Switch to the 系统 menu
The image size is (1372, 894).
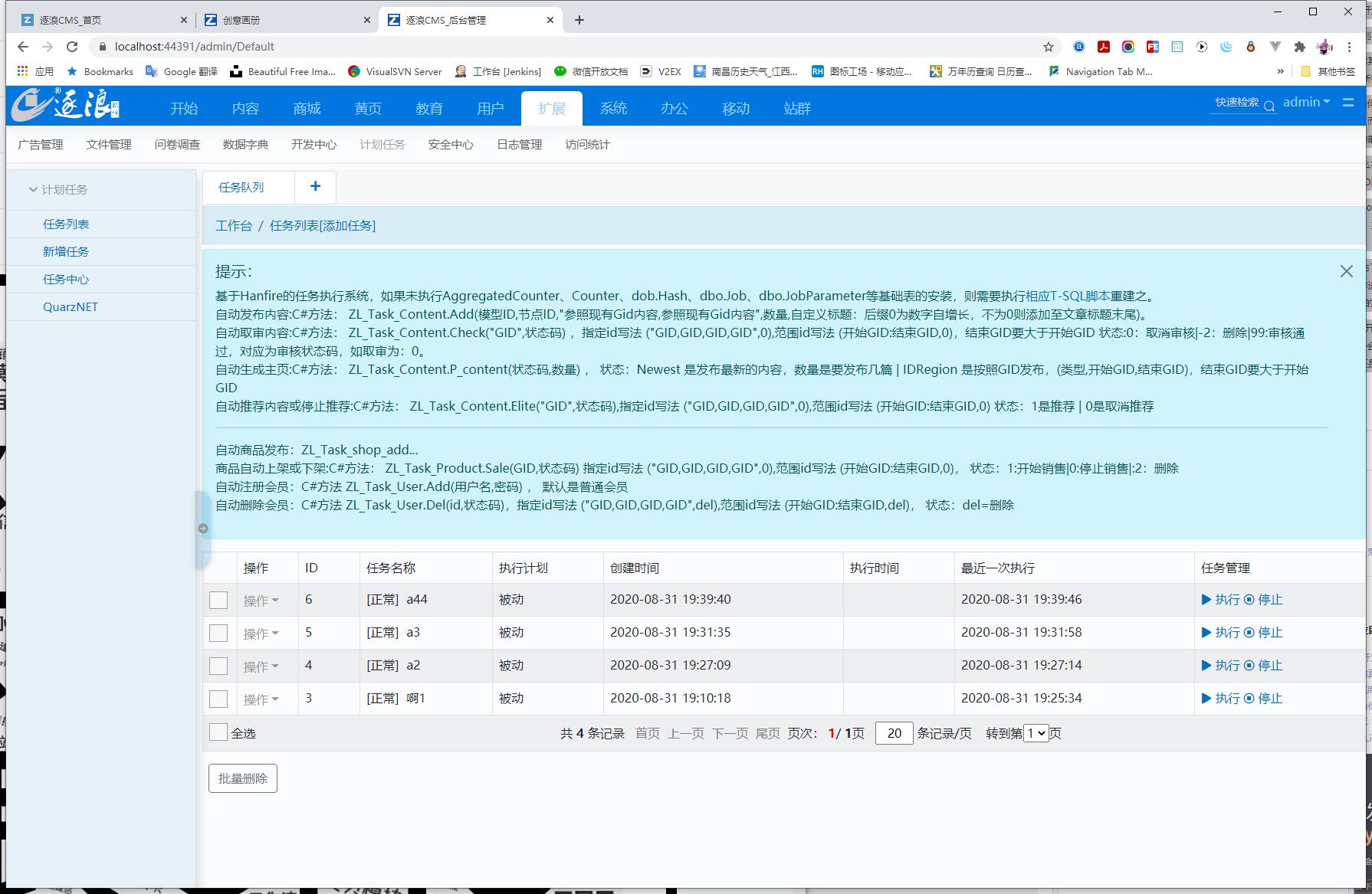click(613, 108)
